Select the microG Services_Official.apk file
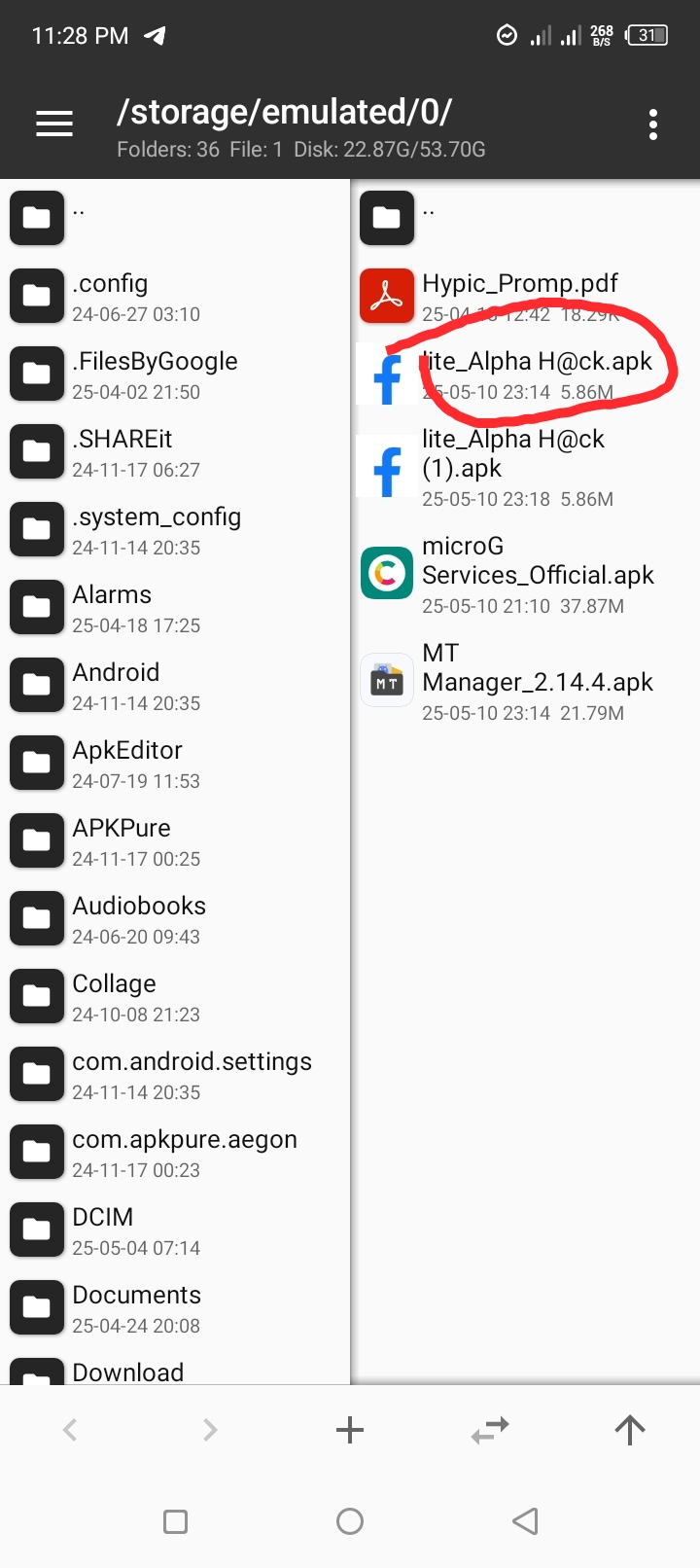Image resolution: width=700 pixels, height=1568 pixels. point(525,574)
